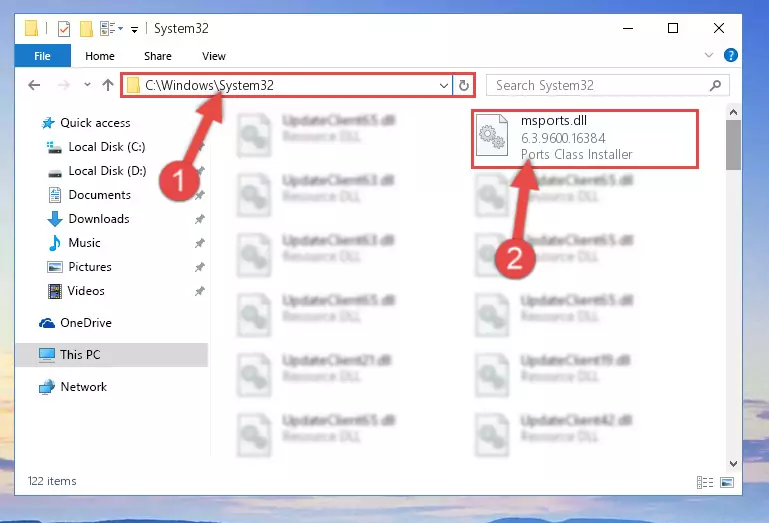Open the Customize Quick Access Toolbar dropdown
This screenshot has height=523, width=769.
(x=134, y=30)
